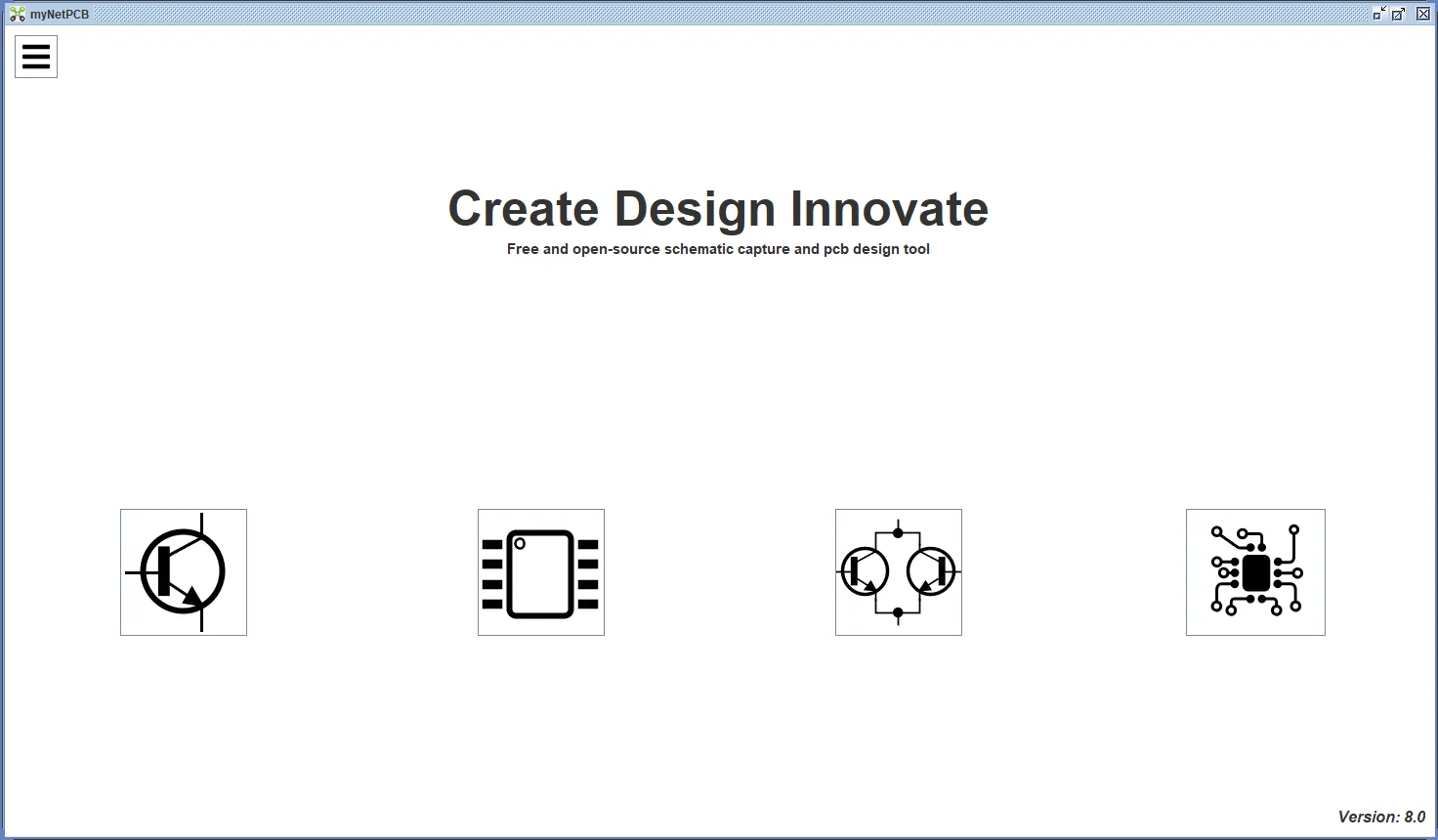Open the schematic editor via amplifier circuit icon

coord(897,572)
